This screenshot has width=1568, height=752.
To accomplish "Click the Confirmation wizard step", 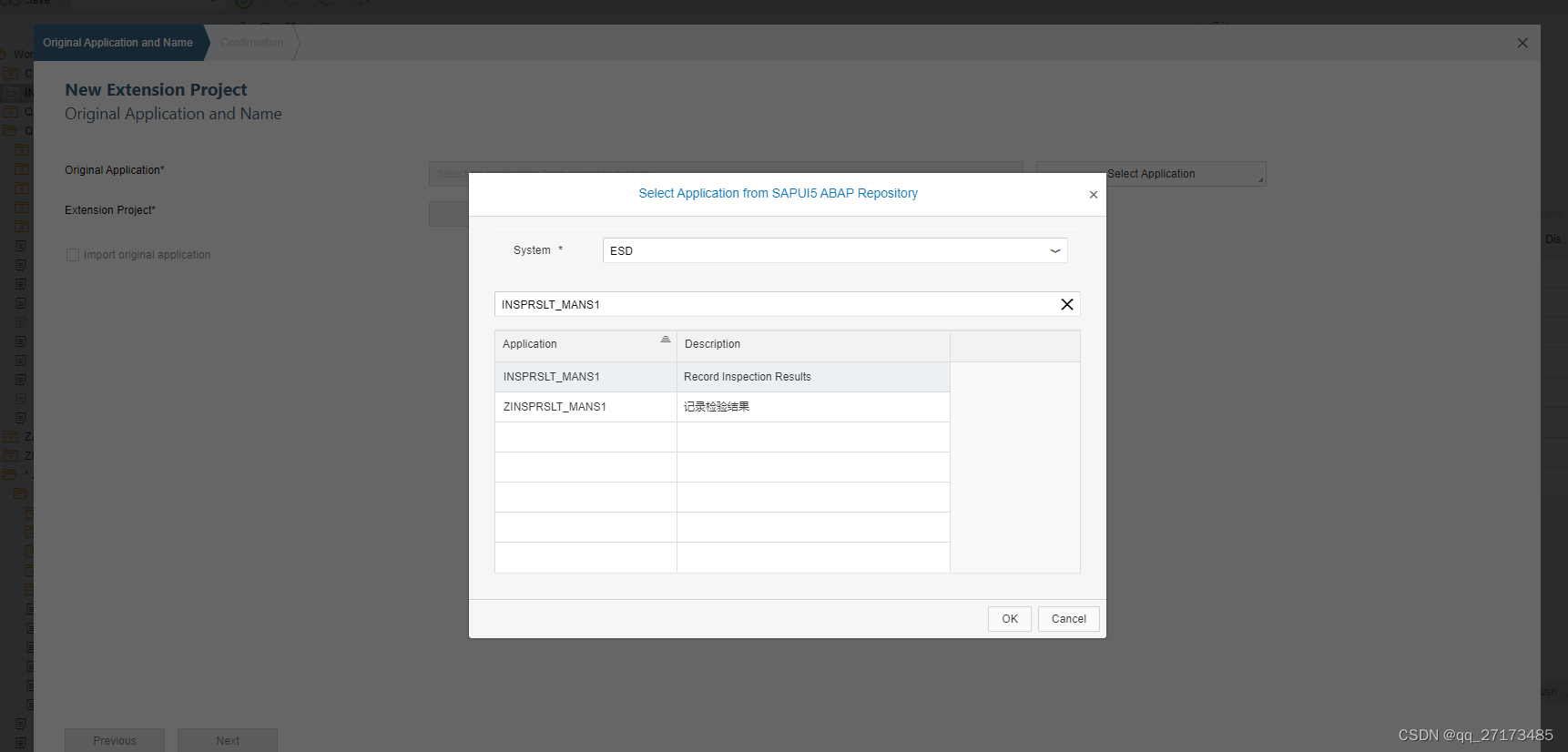I will pyautogui.click(x=252, y=43).
